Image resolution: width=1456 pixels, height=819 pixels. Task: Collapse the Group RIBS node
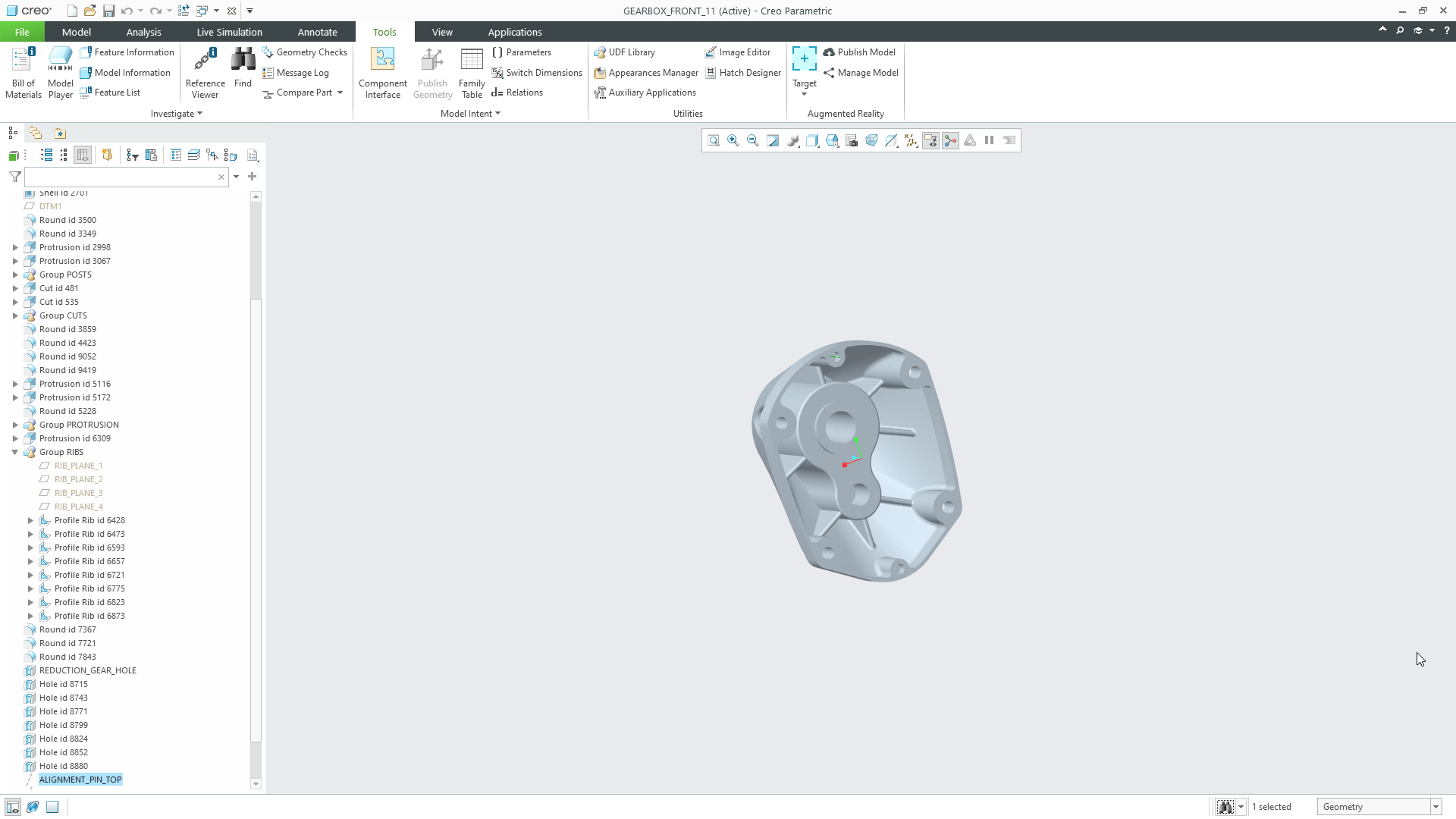(x=15, y=452)
